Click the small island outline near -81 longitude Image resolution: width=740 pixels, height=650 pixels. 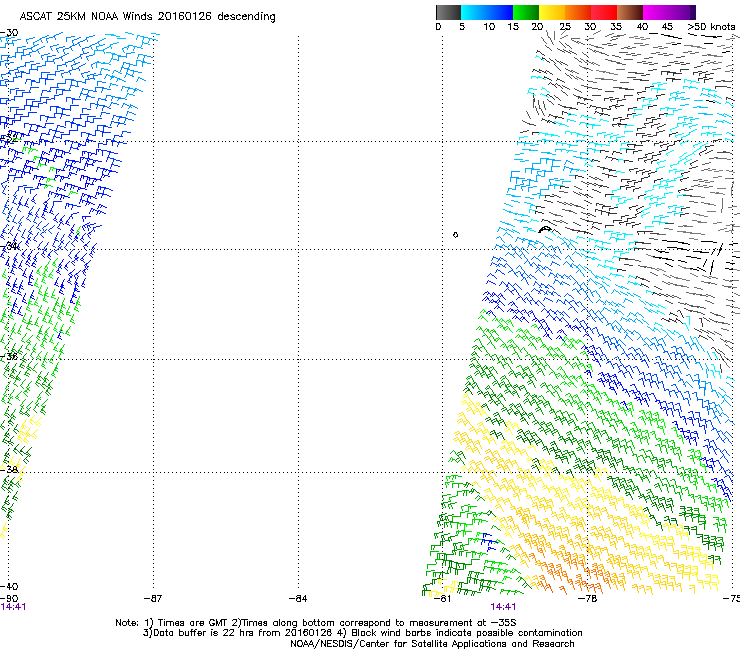tap(455, 235)
